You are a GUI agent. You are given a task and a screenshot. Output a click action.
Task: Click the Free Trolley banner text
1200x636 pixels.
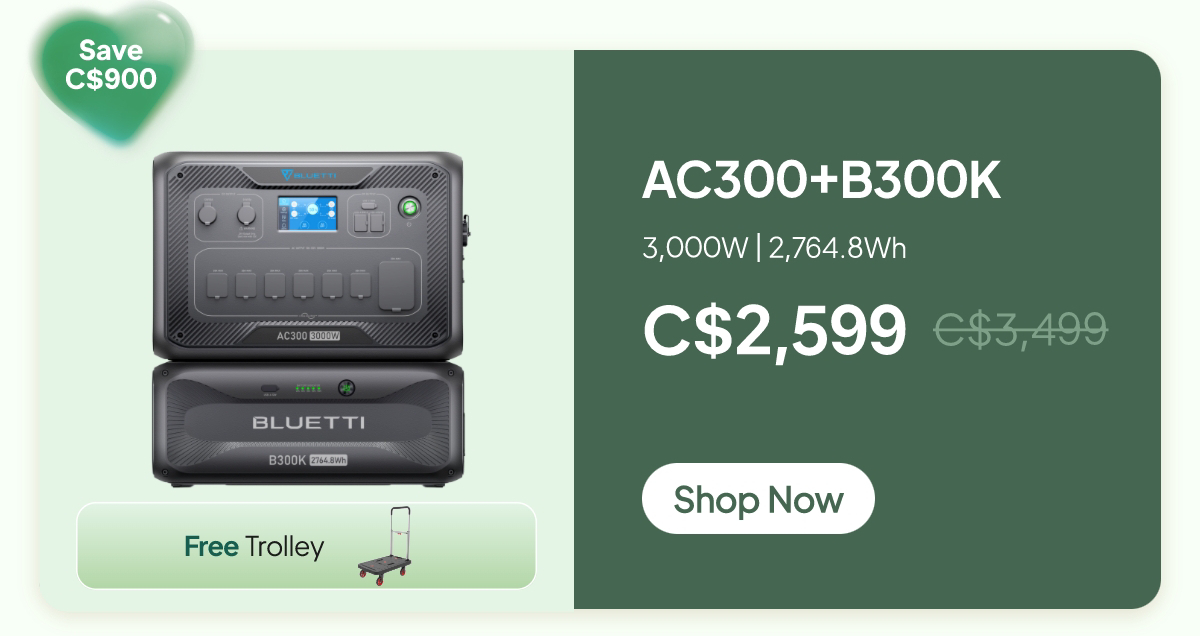click(254, 547)
